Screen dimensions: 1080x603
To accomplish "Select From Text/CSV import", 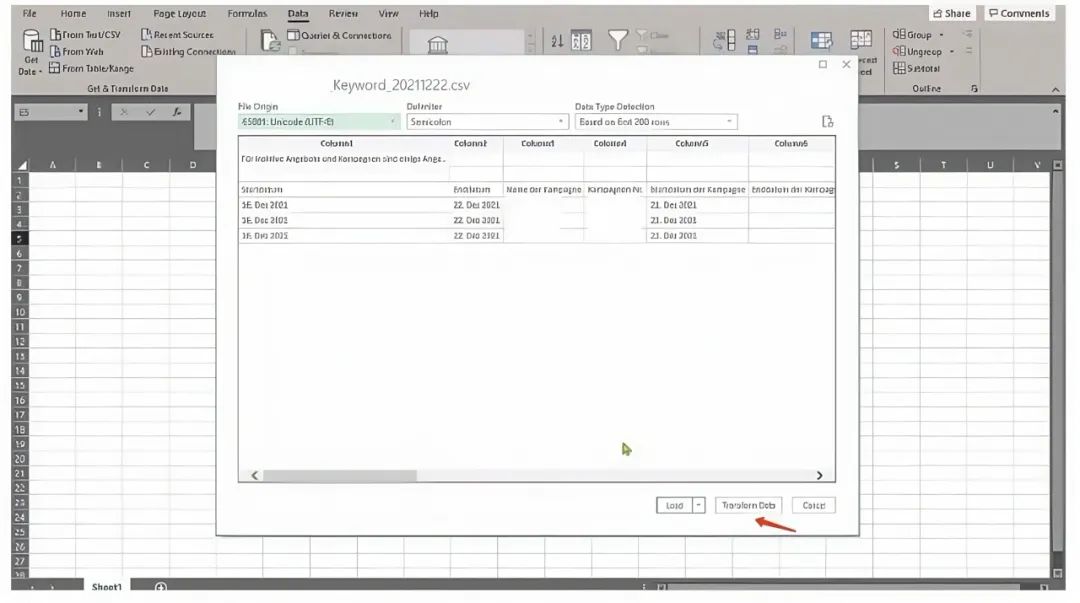I will pos(85,34).
